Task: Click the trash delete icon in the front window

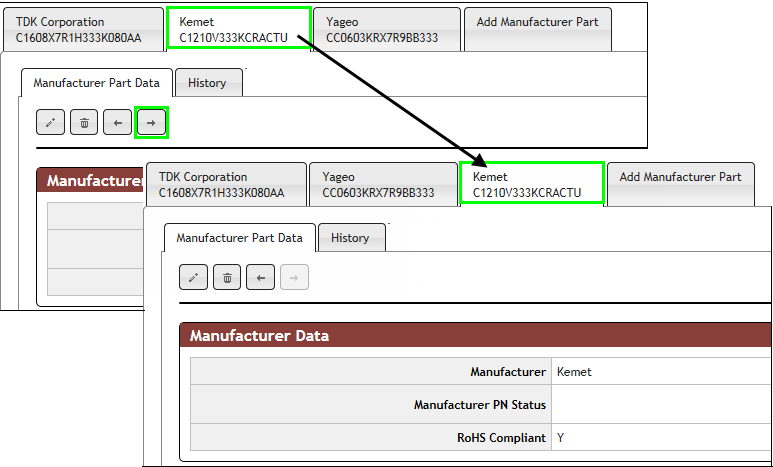Action: (x=227, y=277)
